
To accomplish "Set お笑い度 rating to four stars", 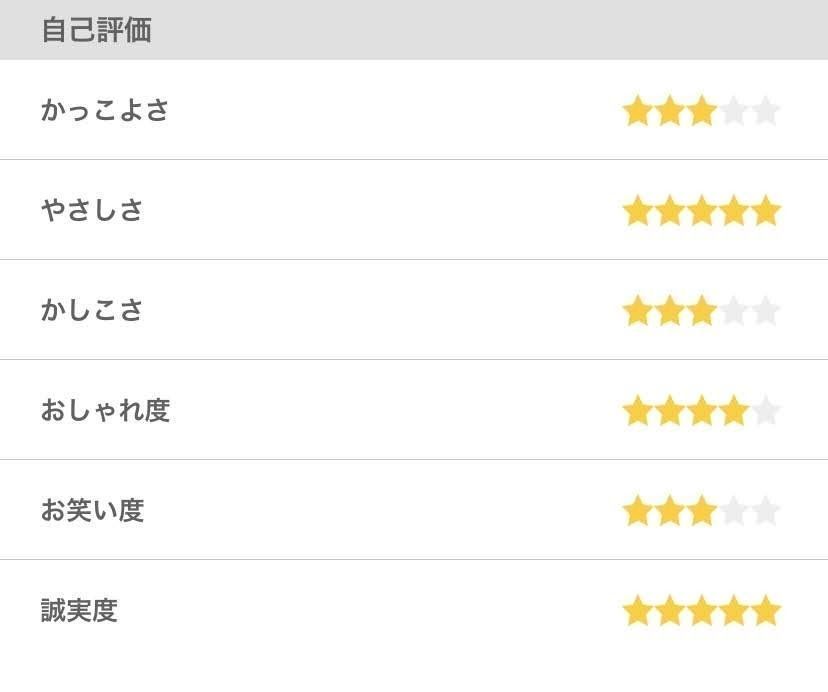I will click(733, 511).
